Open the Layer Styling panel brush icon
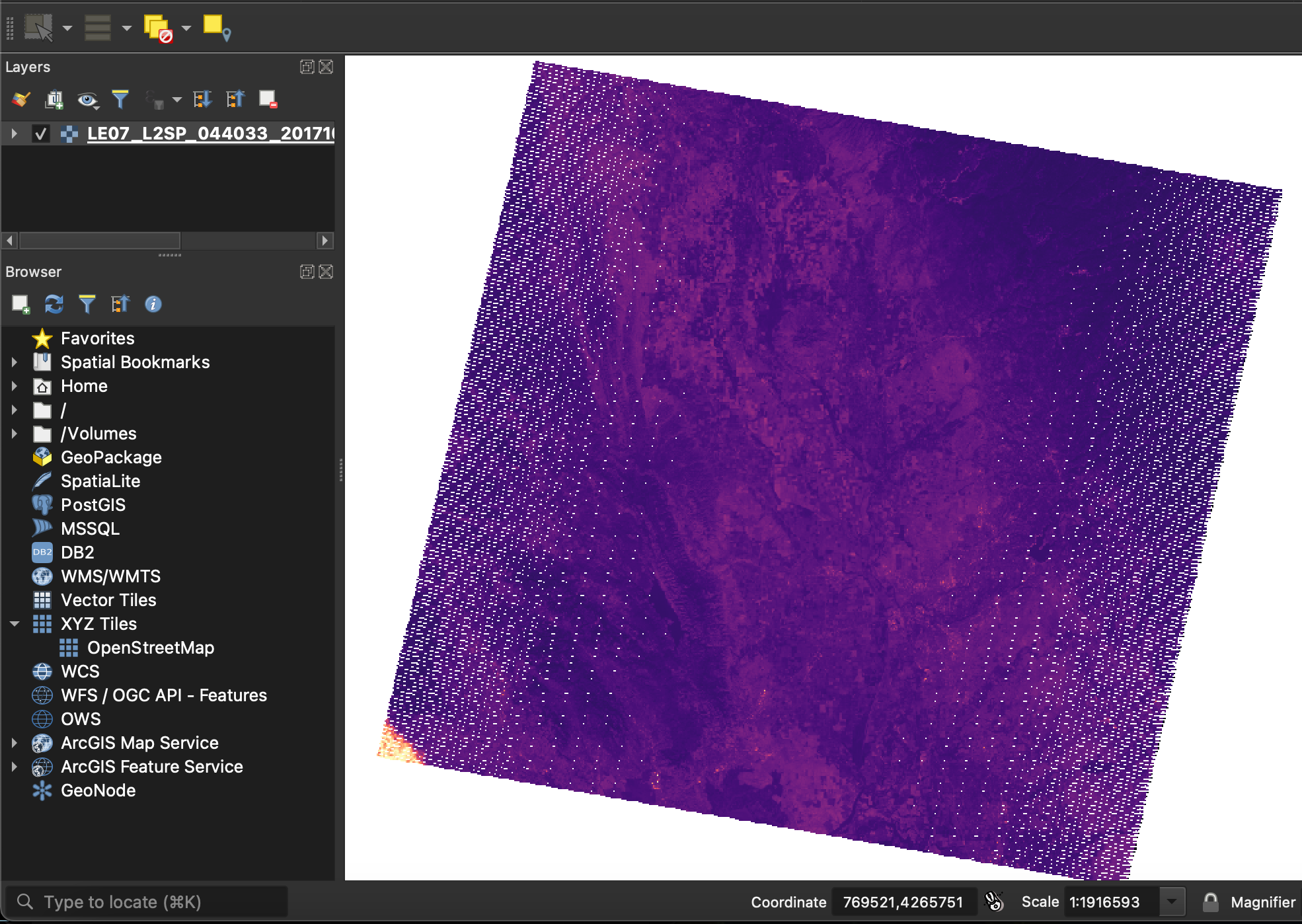 20,99
